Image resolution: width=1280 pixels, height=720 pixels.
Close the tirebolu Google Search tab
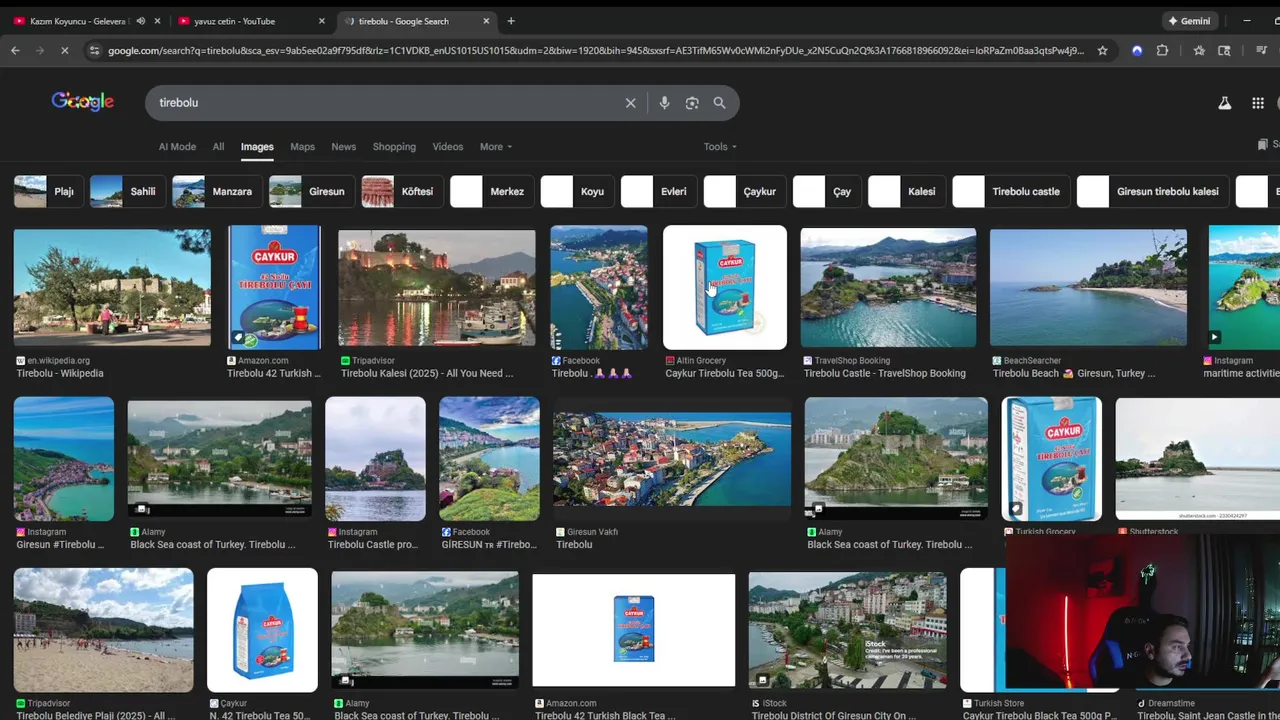pyautogui.click(x=486, y=21)
